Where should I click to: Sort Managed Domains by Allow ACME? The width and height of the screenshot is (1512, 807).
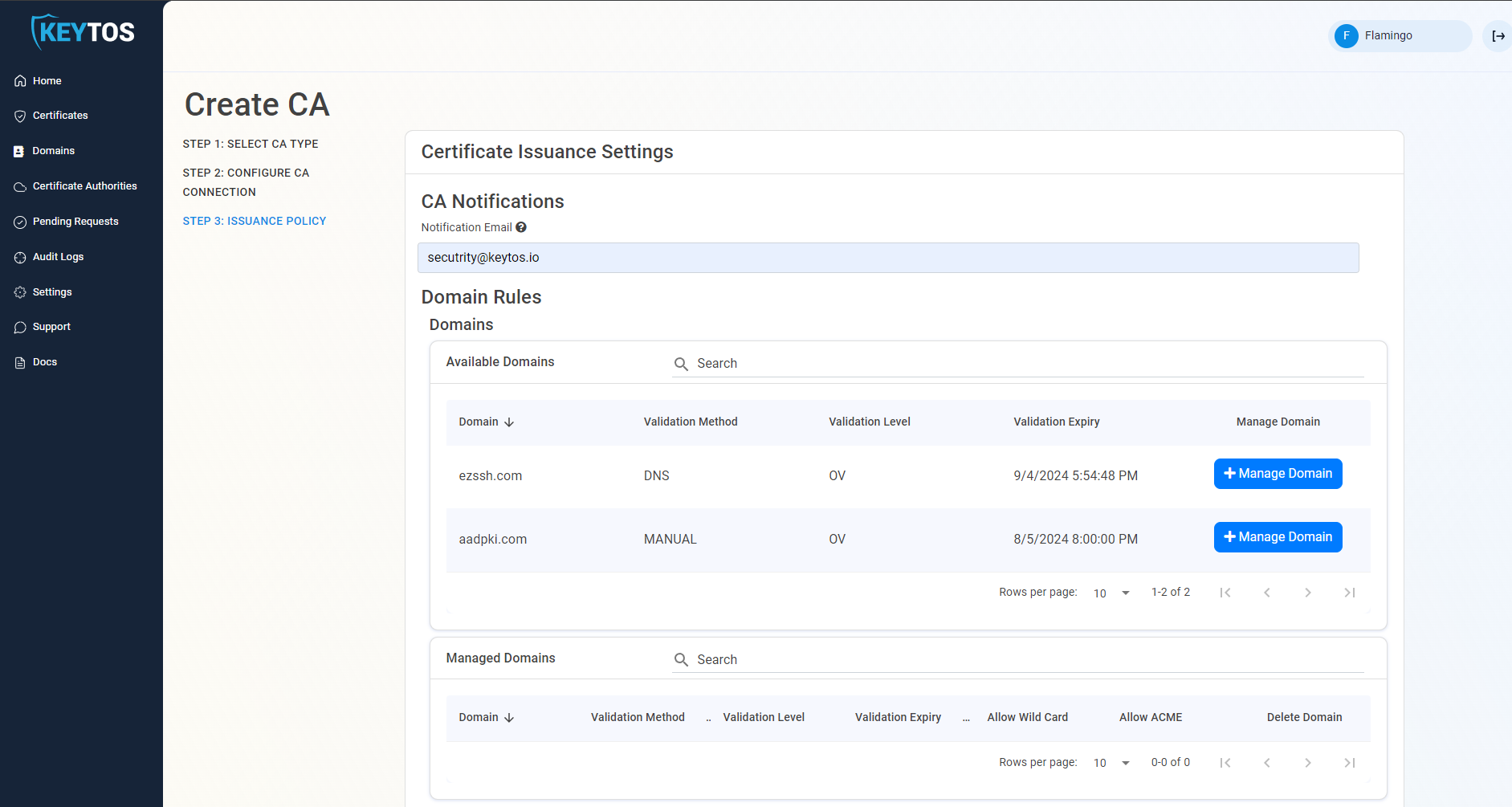pyautogui.click(x=1151, y=717)
